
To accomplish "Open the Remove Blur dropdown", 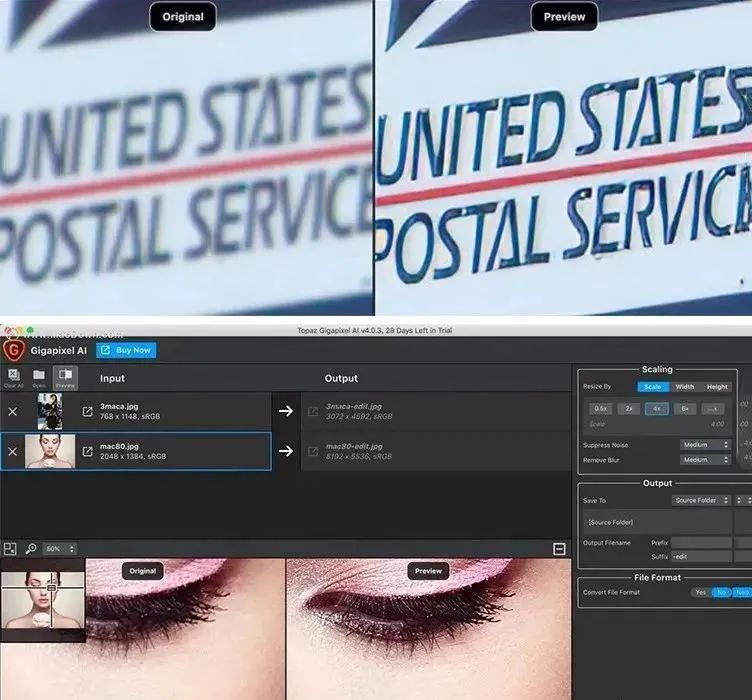I will coord(706,460).
